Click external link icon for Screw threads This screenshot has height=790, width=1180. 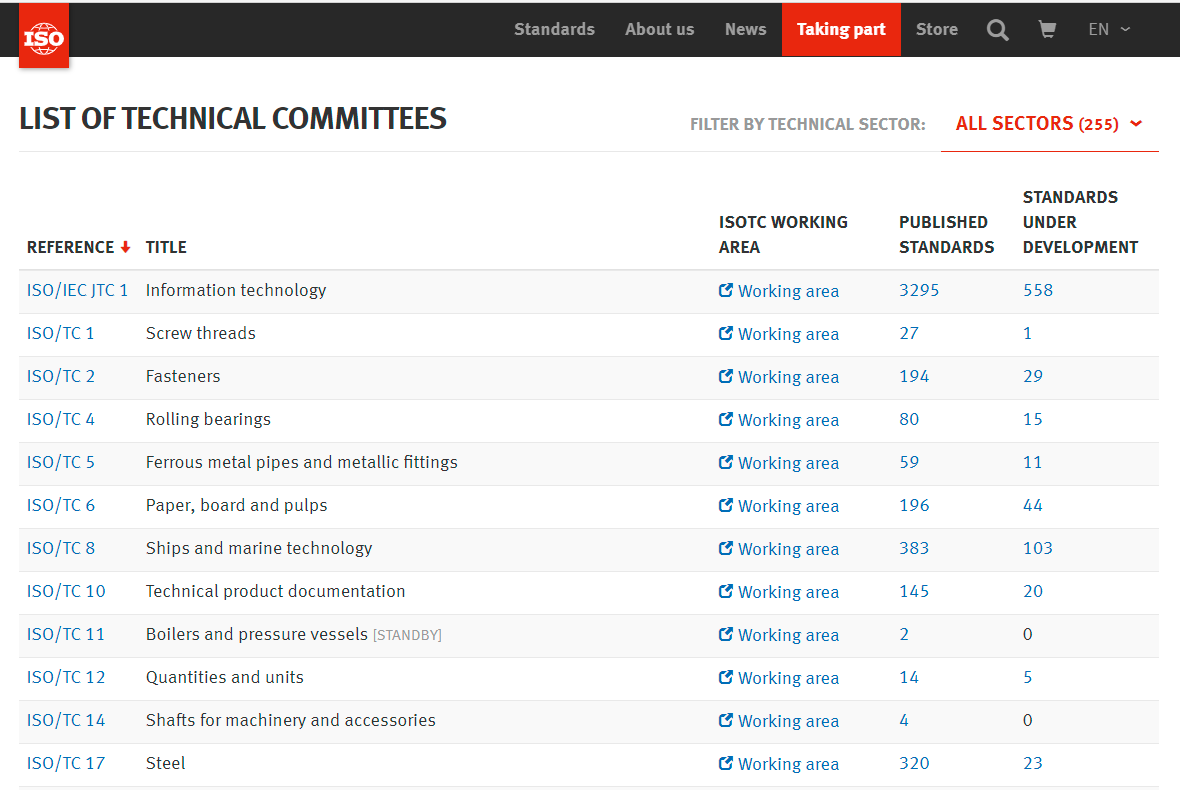click(726, 334)
